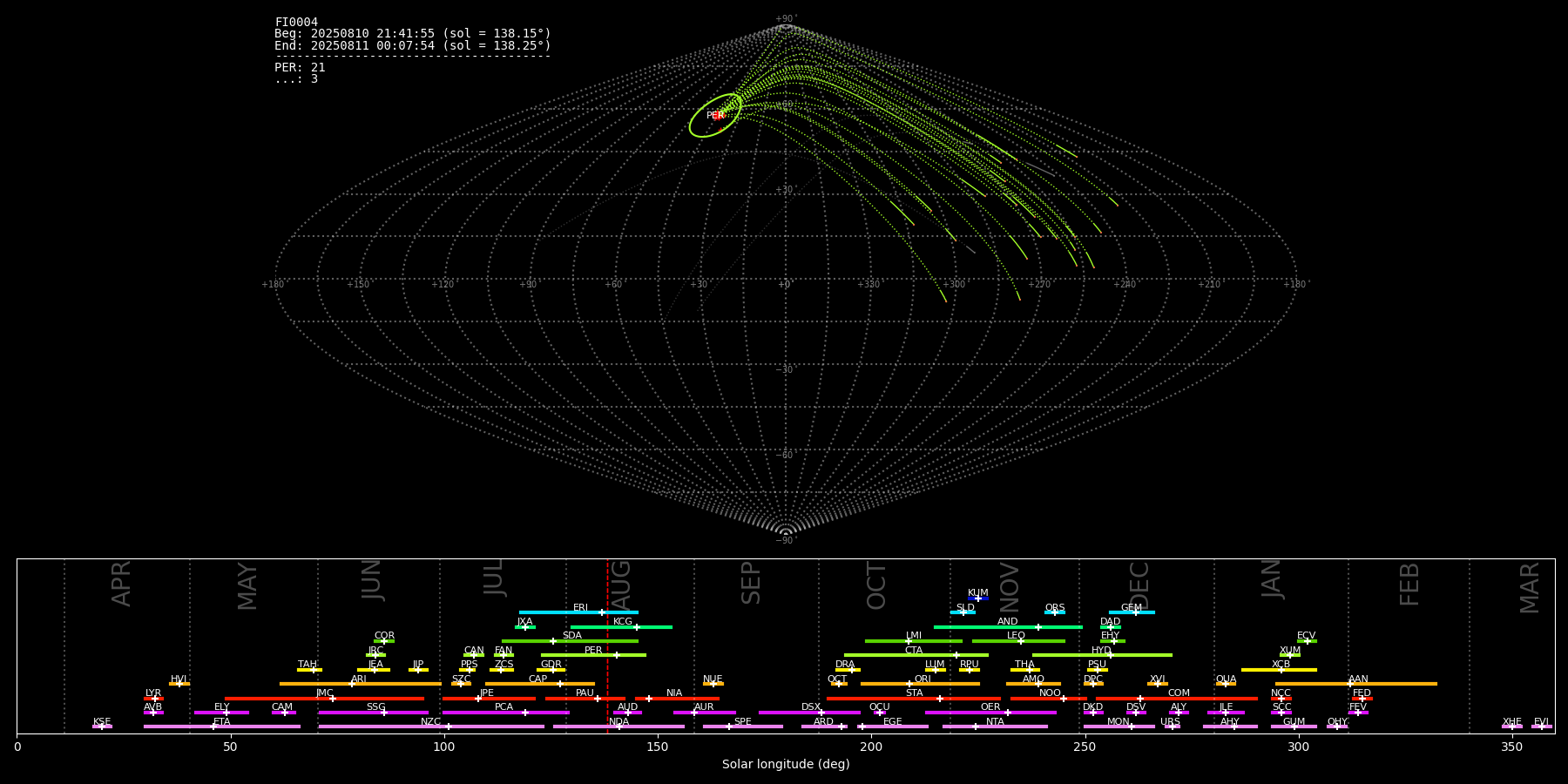The height and width of the screenshot is (784, 1568).
Task: Select the lime HYD shower bar
Action: 1102,655
